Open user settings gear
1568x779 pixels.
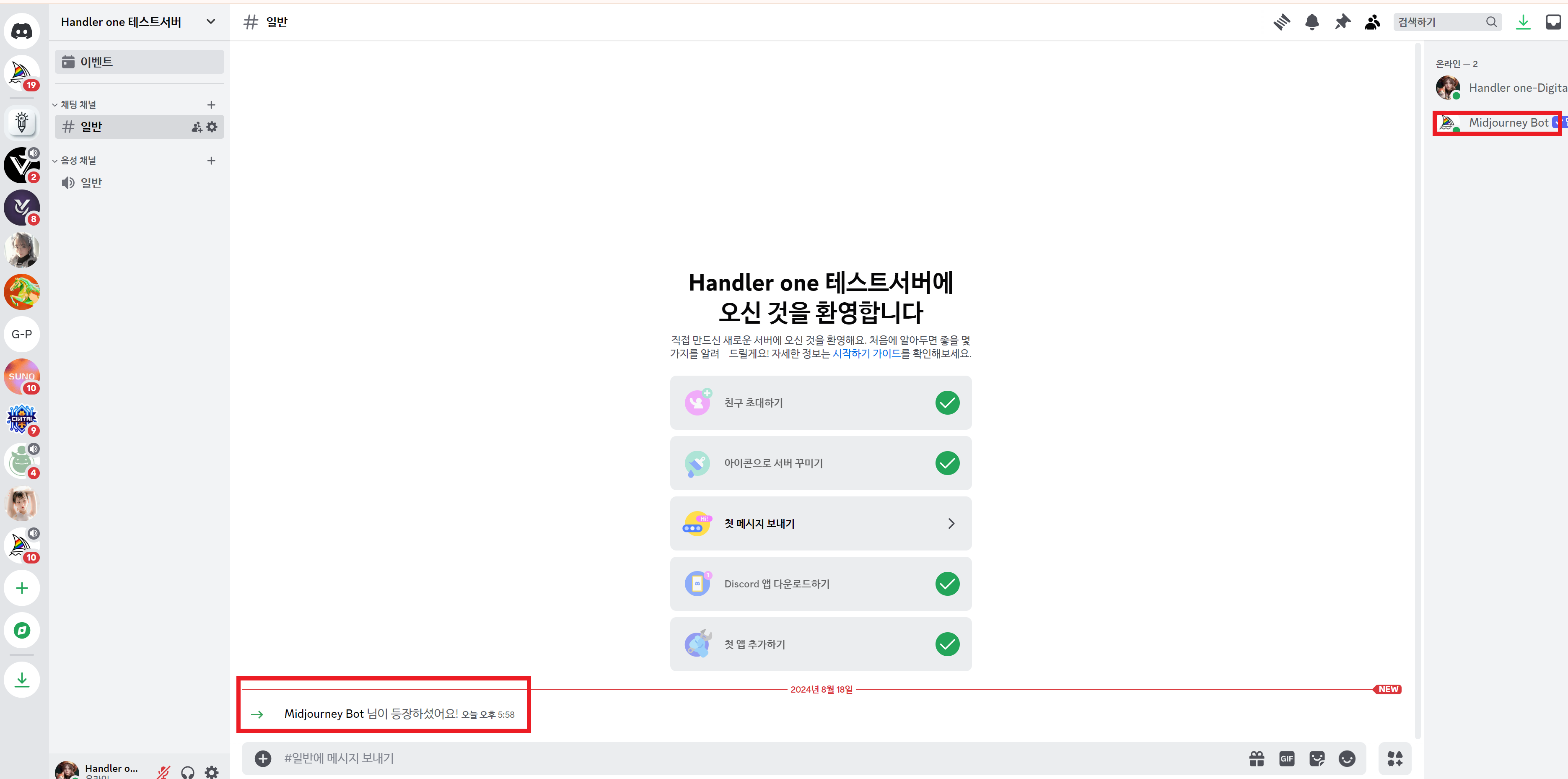[212, 772]
